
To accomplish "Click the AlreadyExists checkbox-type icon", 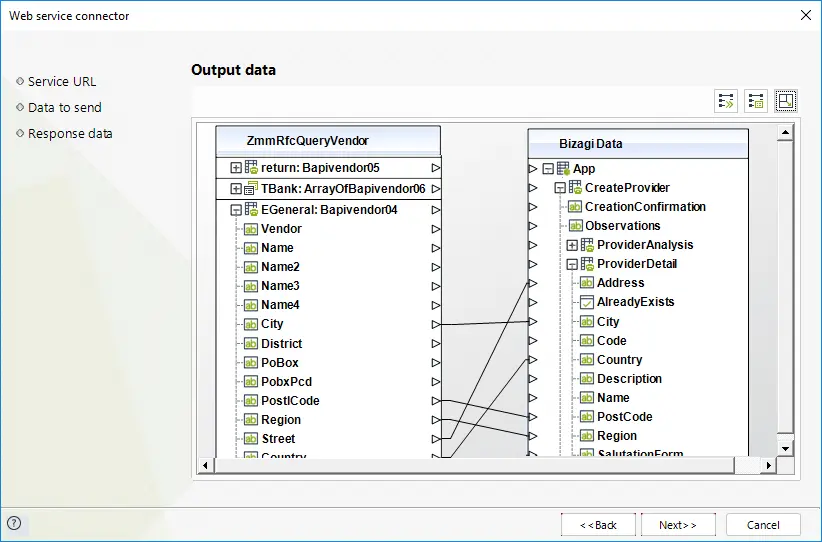I will [x=587, y=302].
